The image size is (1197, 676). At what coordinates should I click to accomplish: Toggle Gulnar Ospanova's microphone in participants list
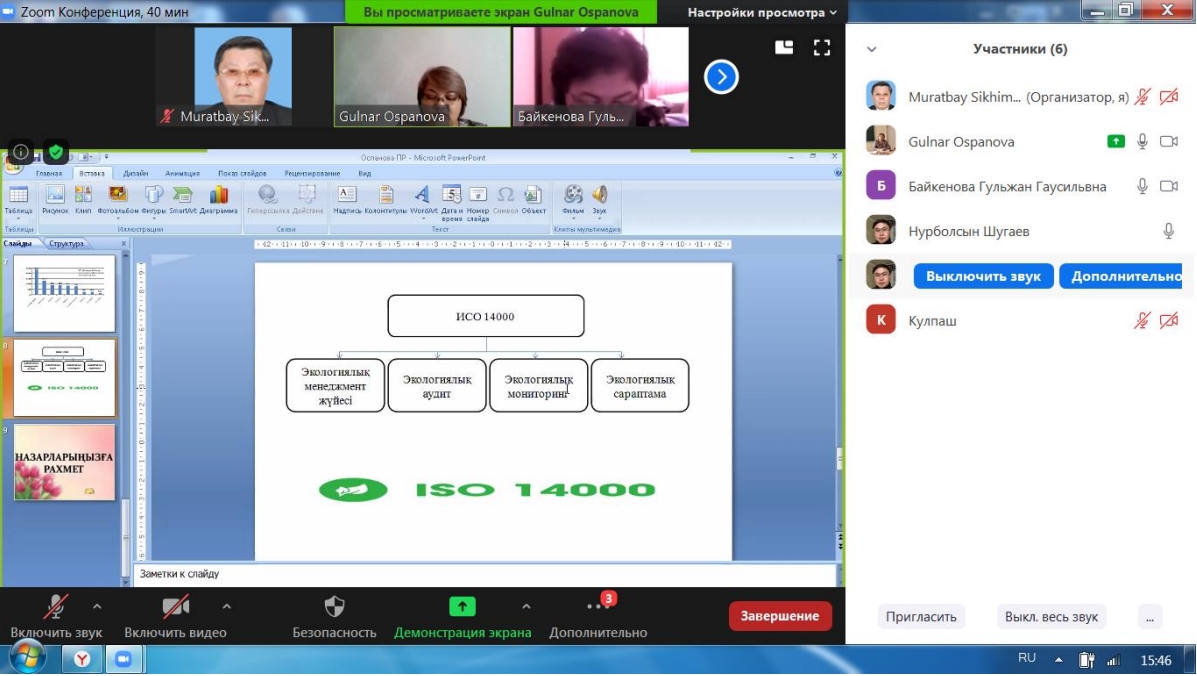pyautogui.click(x=1142, y=142)
